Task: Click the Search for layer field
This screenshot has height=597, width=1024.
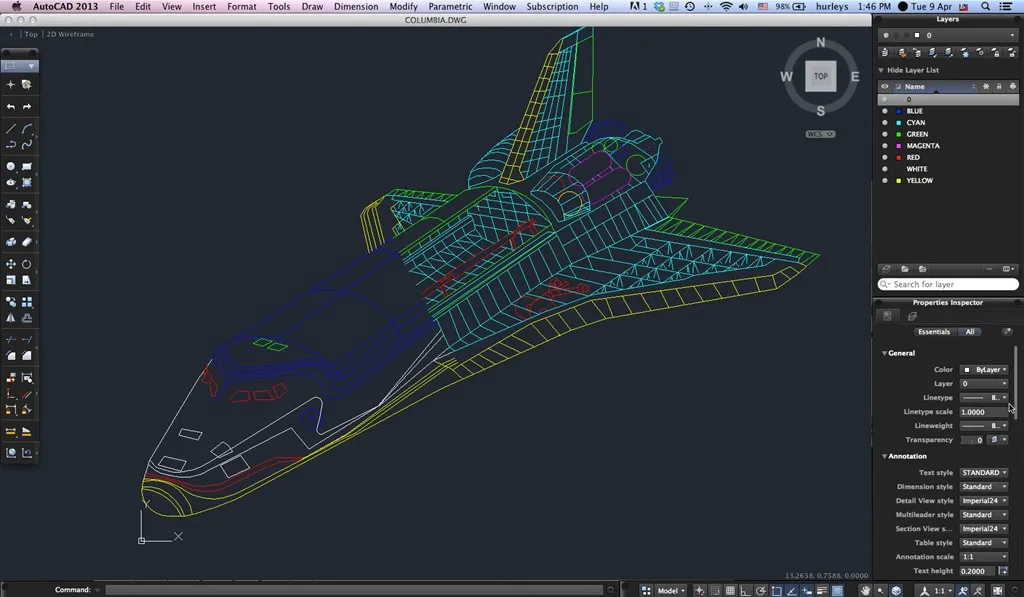Action: [947, 284]
